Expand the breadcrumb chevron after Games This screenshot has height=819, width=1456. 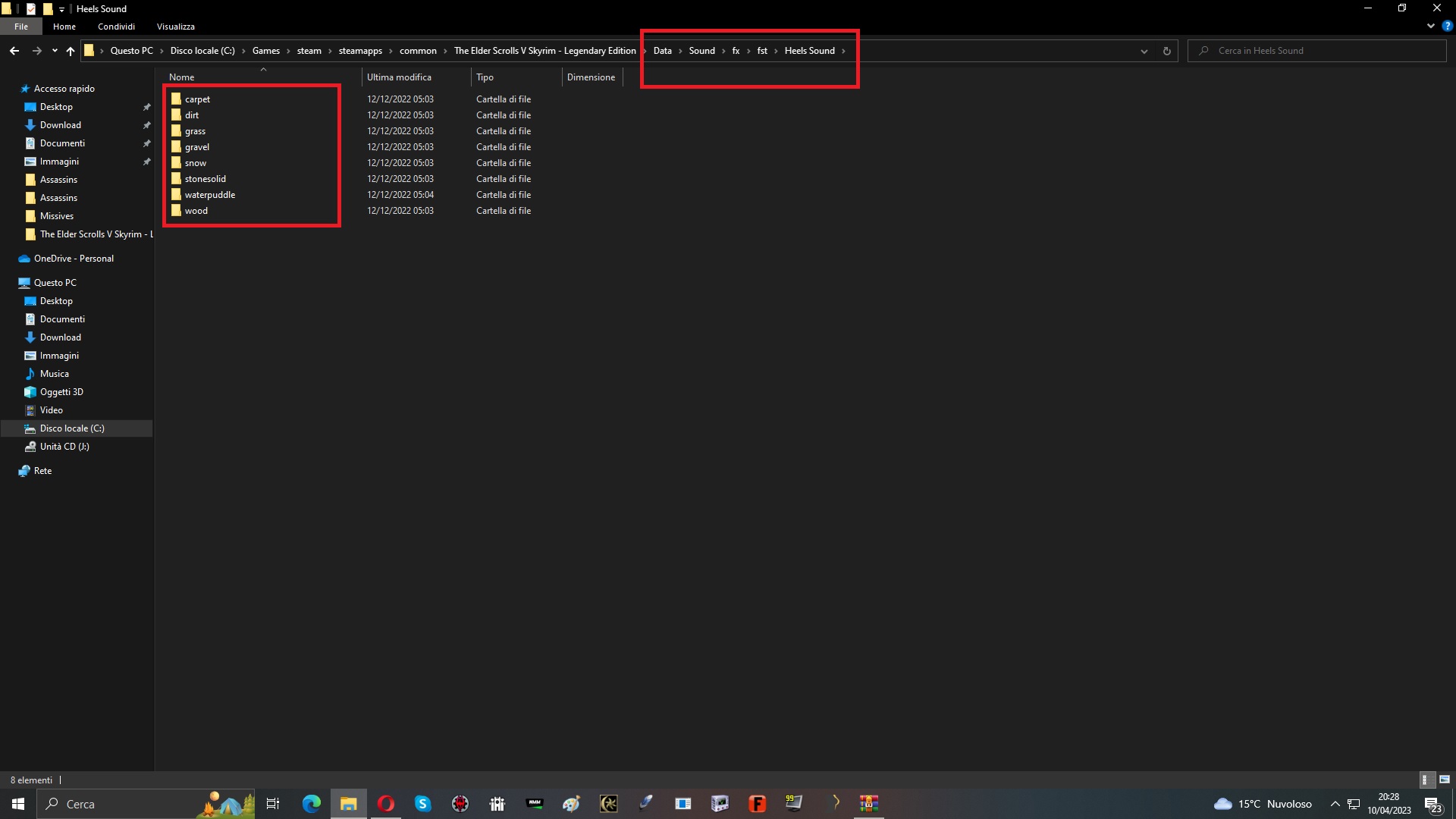(288, 51)
